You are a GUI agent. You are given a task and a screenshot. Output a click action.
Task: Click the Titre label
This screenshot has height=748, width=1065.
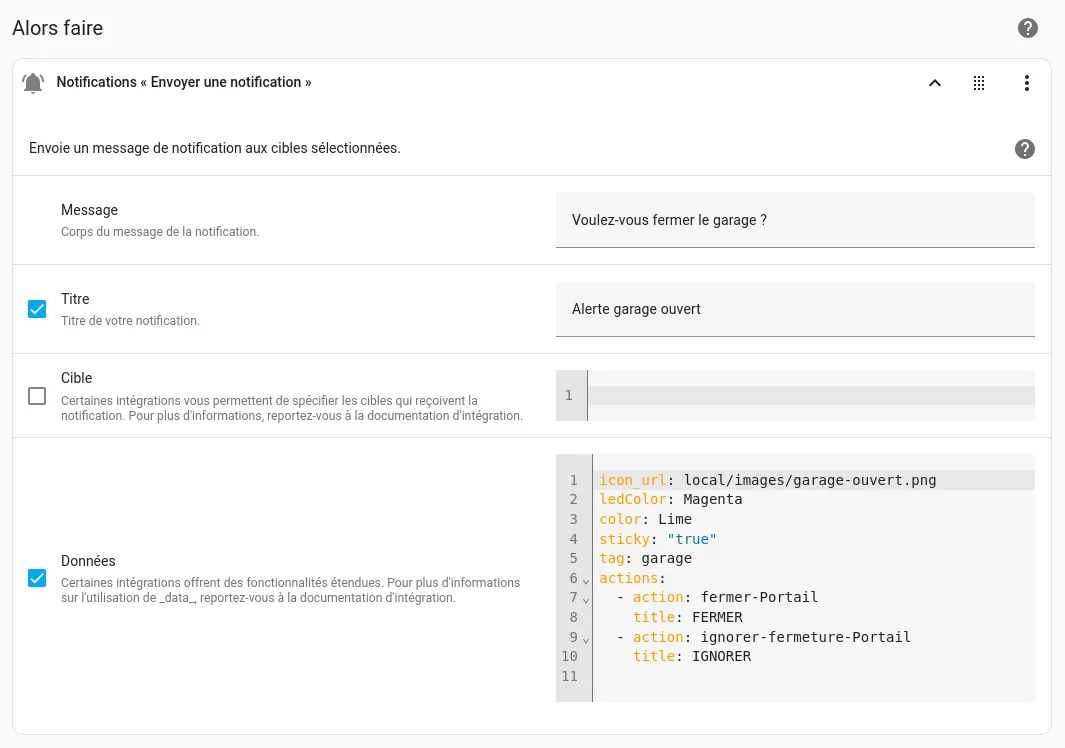[75, 299]
